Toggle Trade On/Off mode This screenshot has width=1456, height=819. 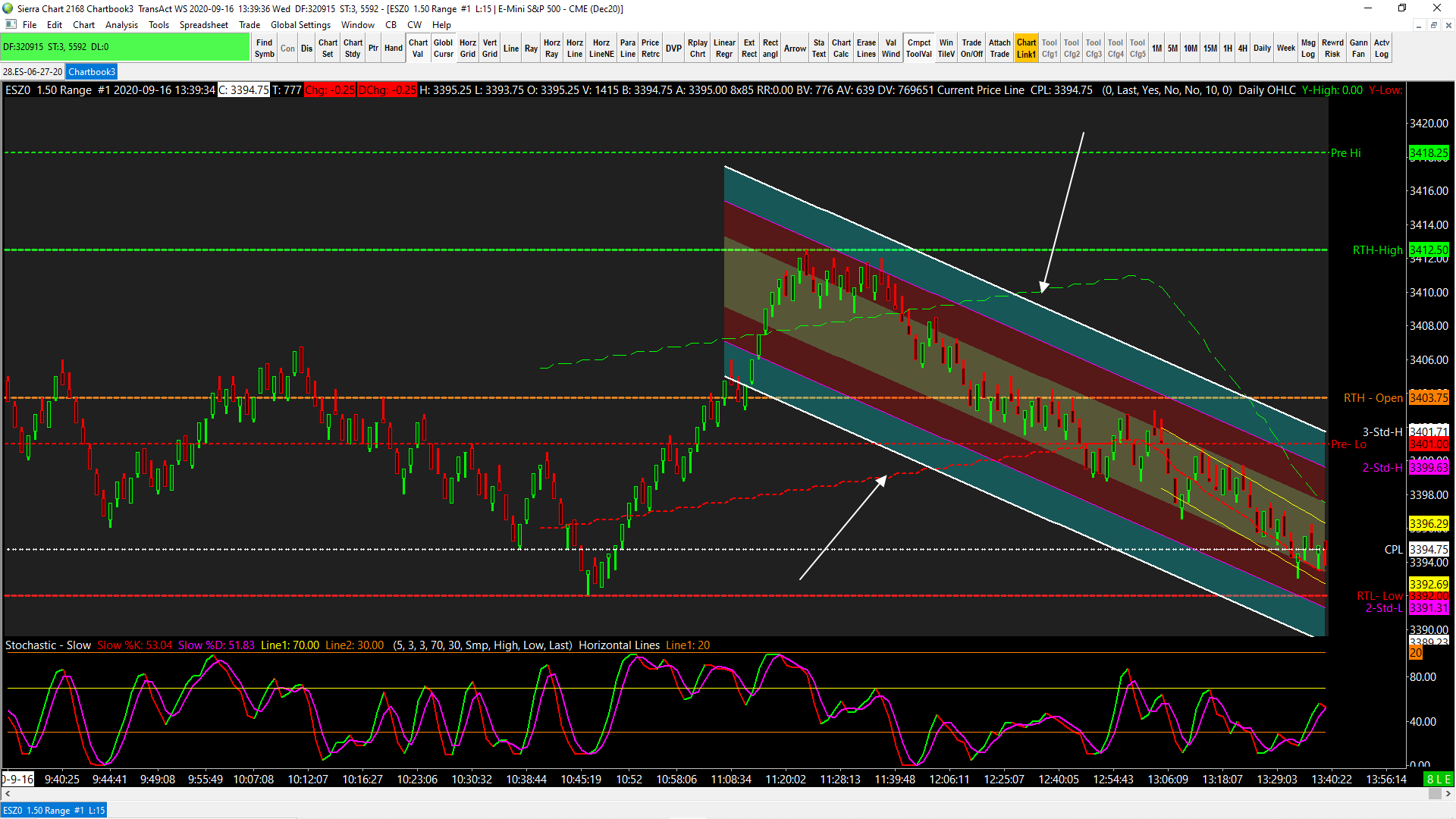coord(971,48)
